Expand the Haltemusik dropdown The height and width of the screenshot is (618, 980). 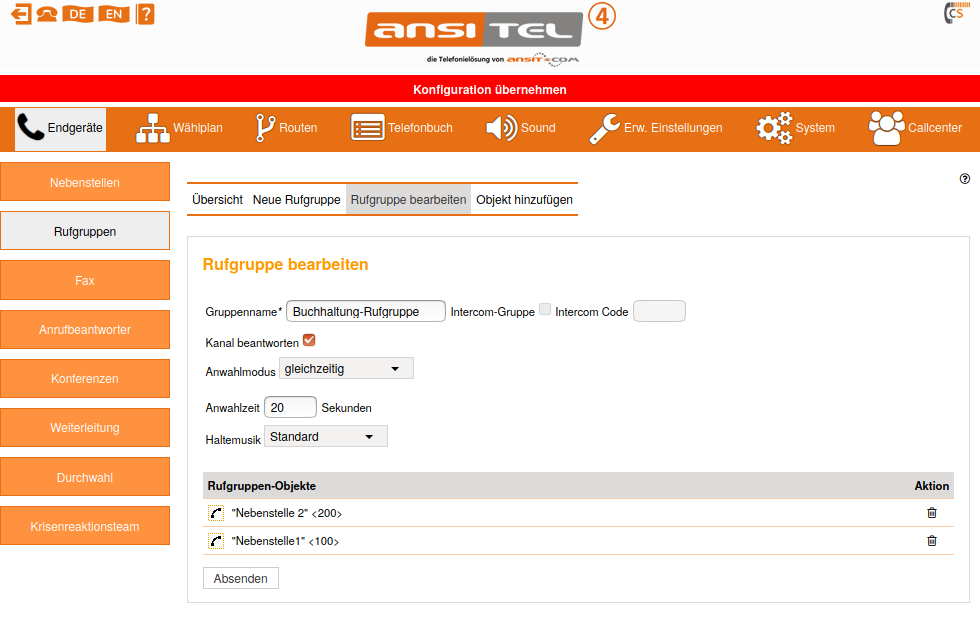tap(326, 437)
